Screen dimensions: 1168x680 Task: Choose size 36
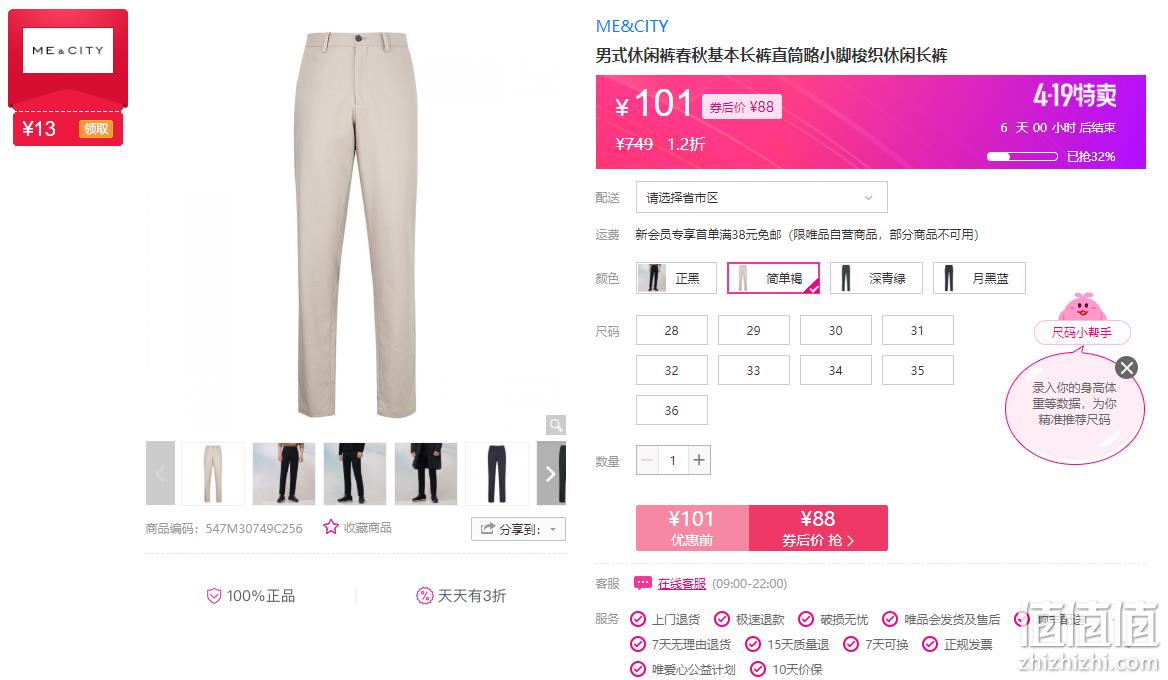pyautogui.click(x=672, y=410)
